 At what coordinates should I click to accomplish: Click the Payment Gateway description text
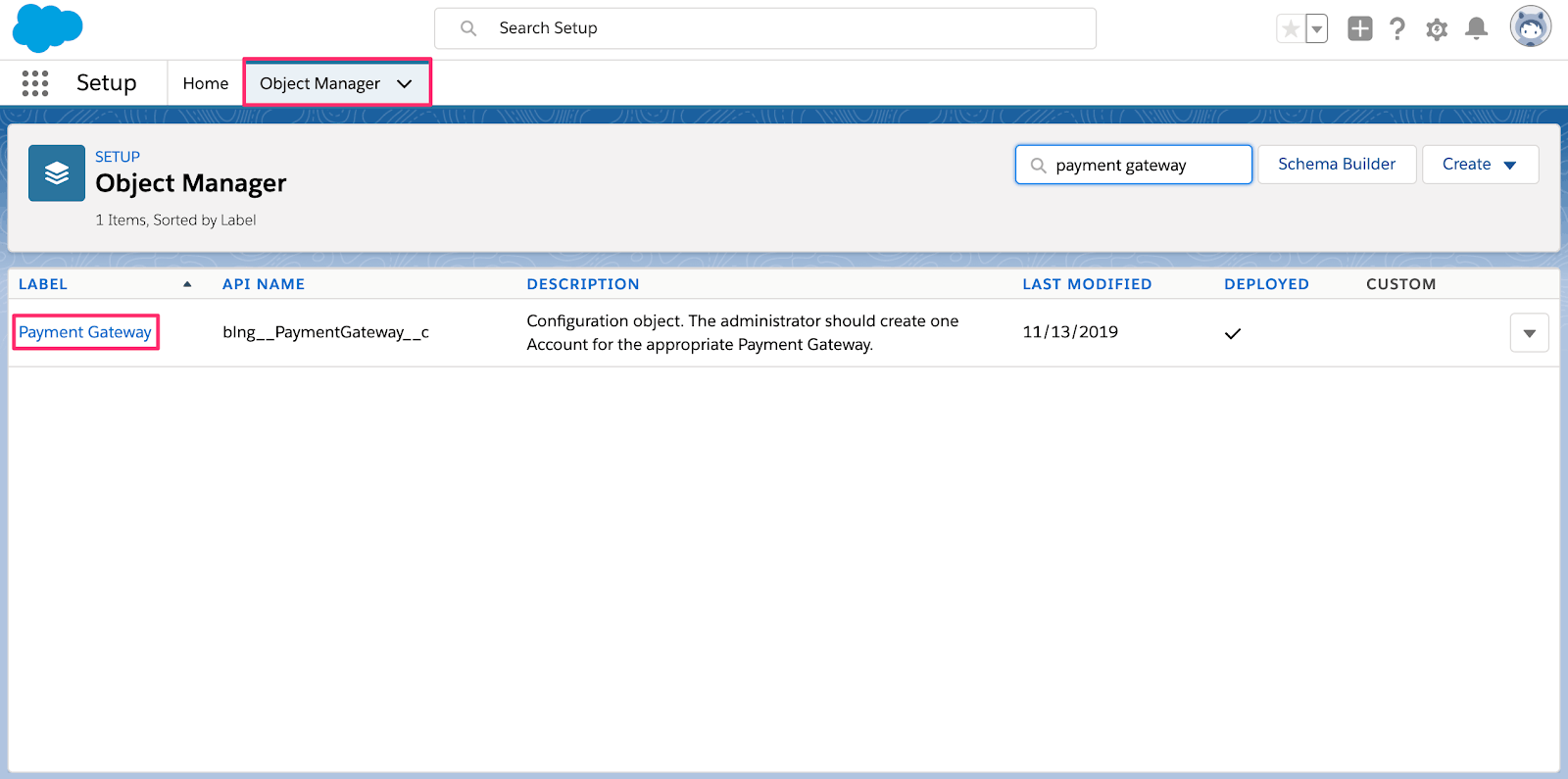[x=743, y=332]
